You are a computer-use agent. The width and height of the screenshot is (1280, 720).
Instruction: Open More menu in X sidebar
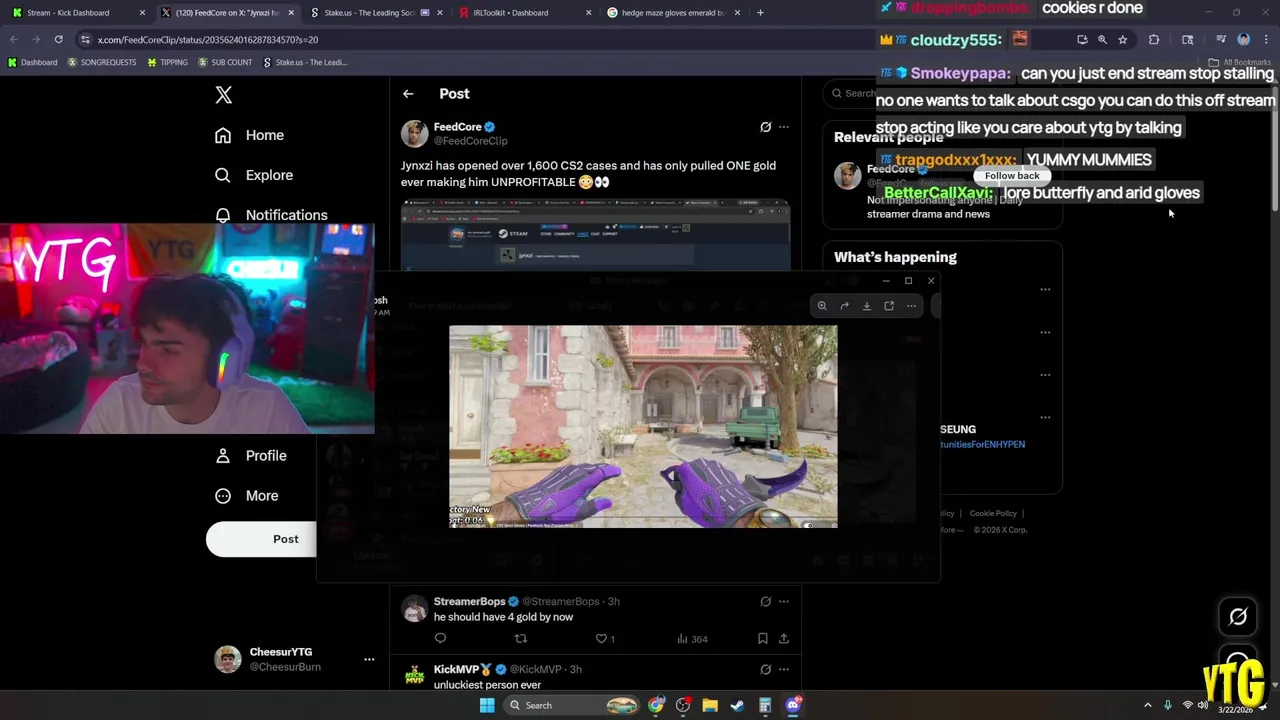tap(246, 496)
